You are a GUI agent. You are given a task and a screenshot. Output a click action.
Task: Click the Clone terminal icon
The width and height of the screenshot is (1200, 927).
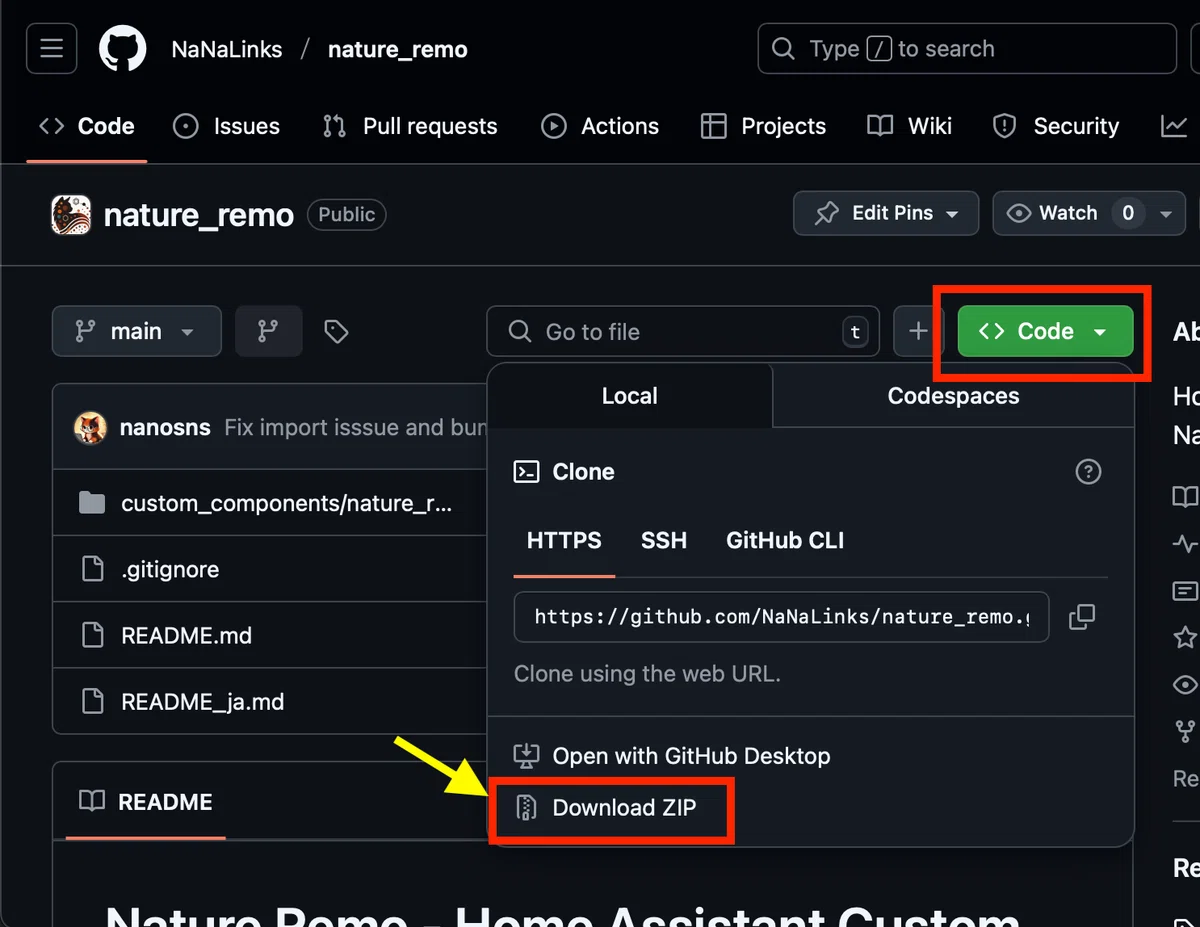coord(526,472)
